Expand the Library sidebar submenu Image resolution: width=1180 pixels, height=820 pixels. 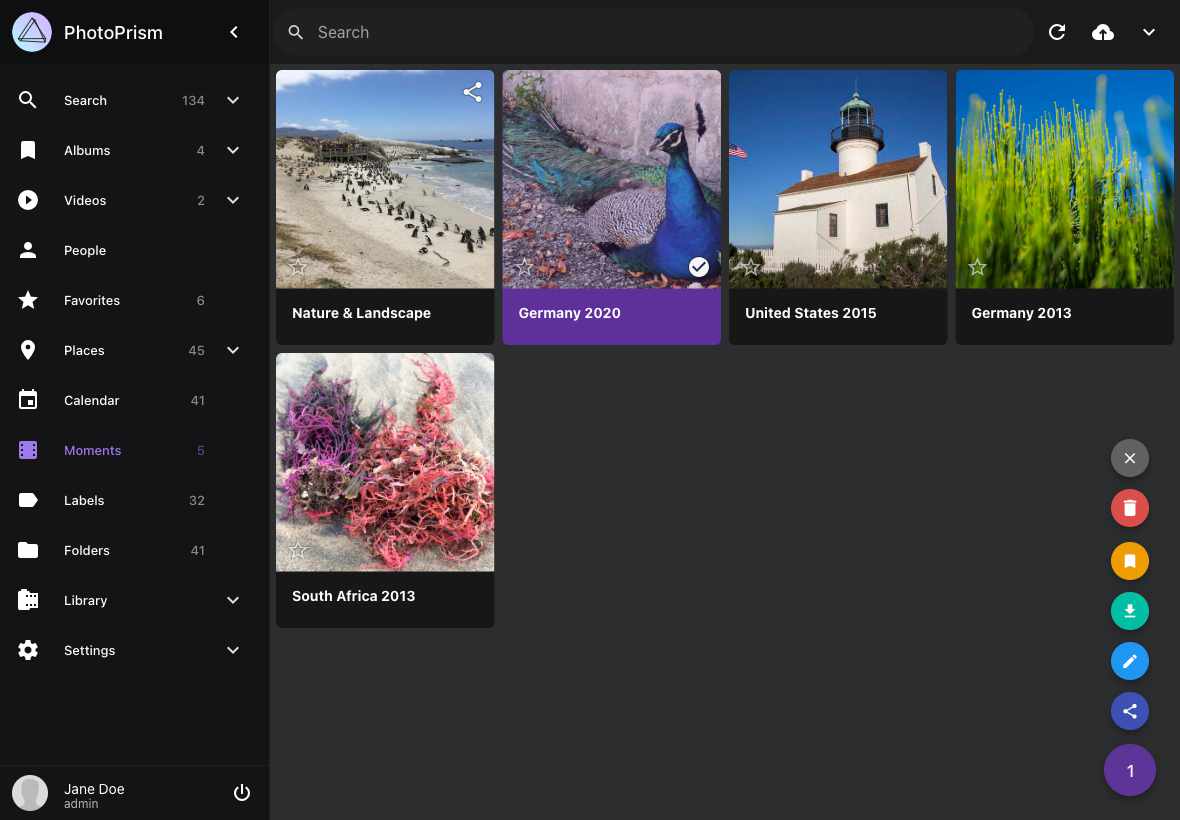pos(233,600)
